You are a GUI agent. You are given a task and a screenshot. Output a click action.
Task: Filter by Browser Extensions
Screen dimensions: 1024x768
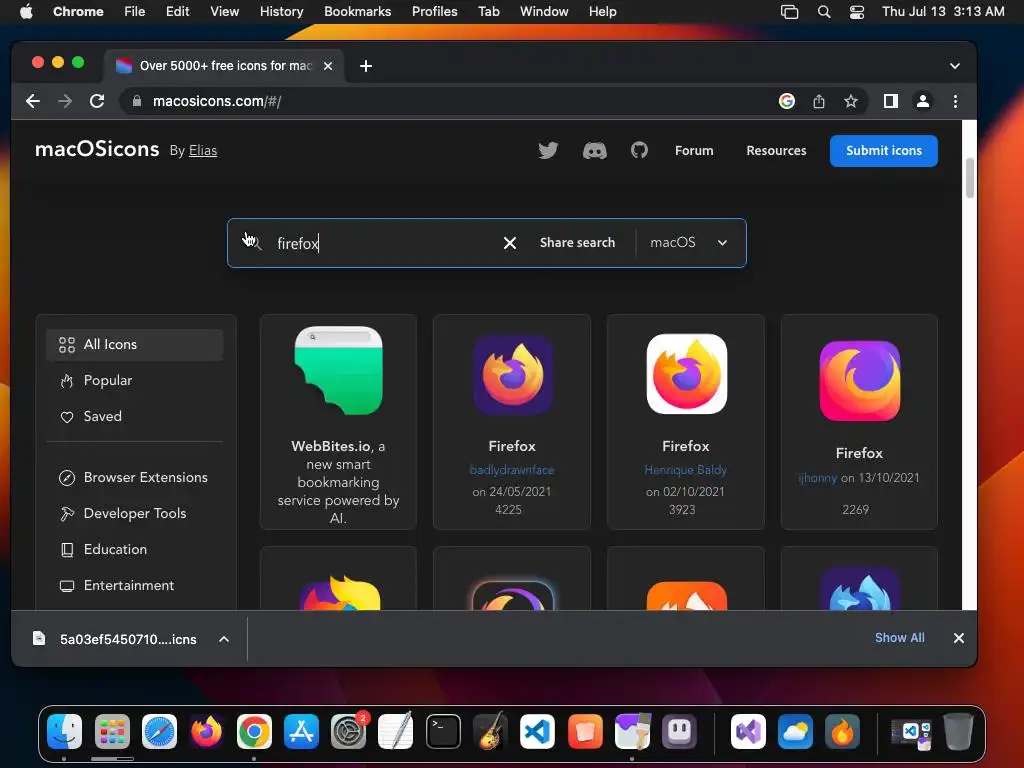pos(135,477)
